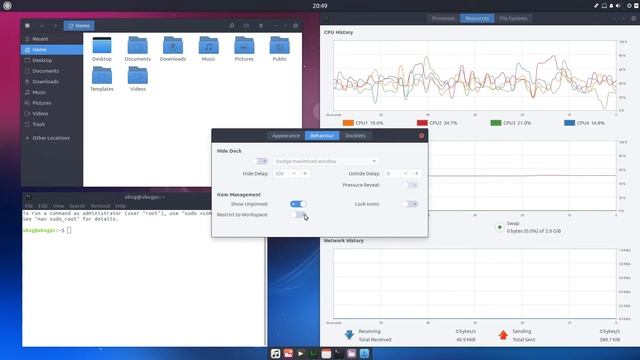
Task: Click Other Locations in Files sidebar
Action: (x=52, y=138)
